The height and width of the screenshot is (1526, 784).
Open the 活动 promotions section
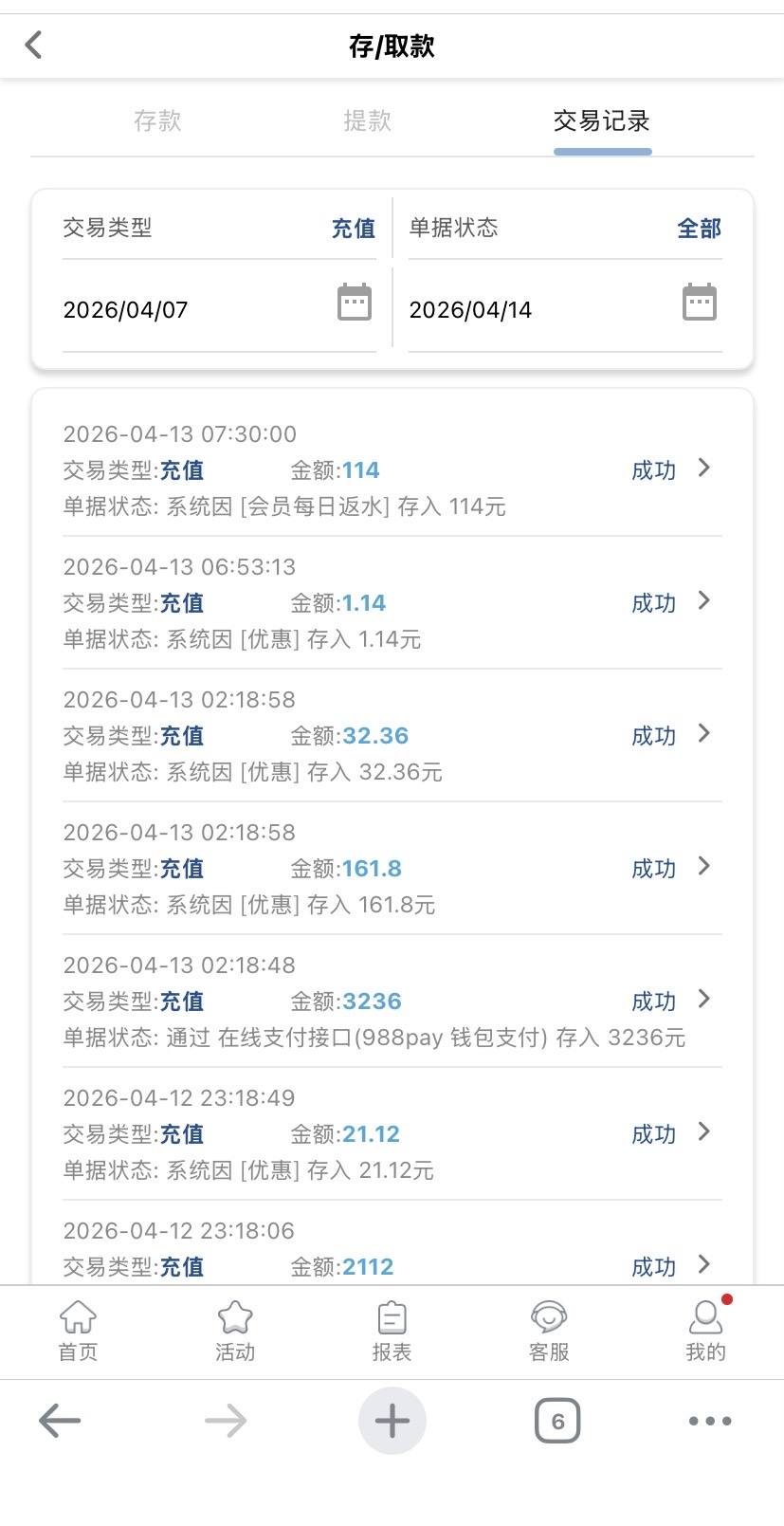click(x=235, y=1330)
